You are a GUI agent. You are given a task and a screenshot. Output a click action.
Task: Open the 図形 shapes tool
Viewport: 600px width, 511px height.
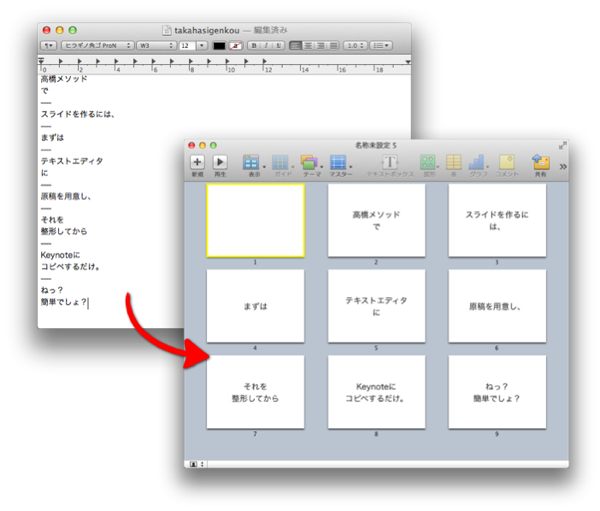[428, 162]
